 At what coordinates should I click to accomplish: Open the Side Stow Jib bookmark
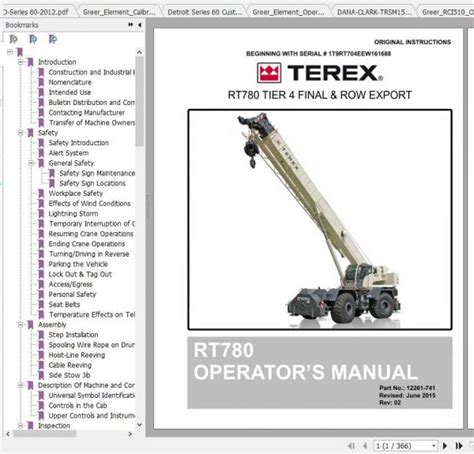click(69, 375)
